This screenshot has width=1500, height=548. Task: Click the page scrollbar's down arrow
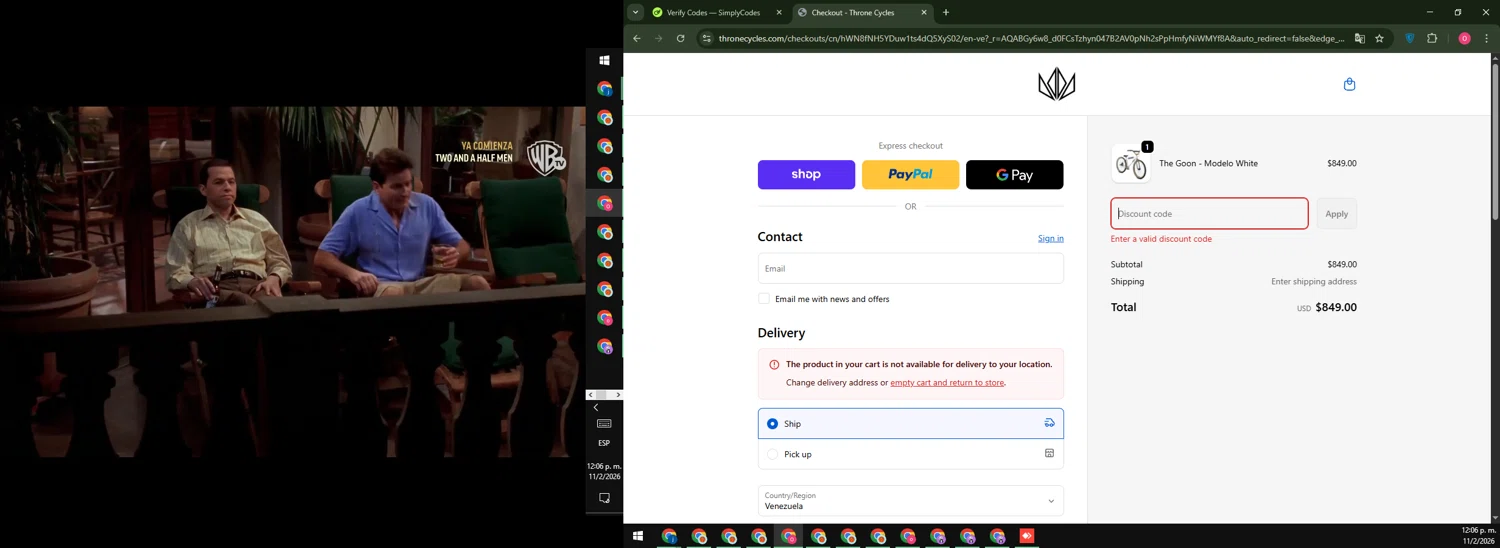(1495, 518)
